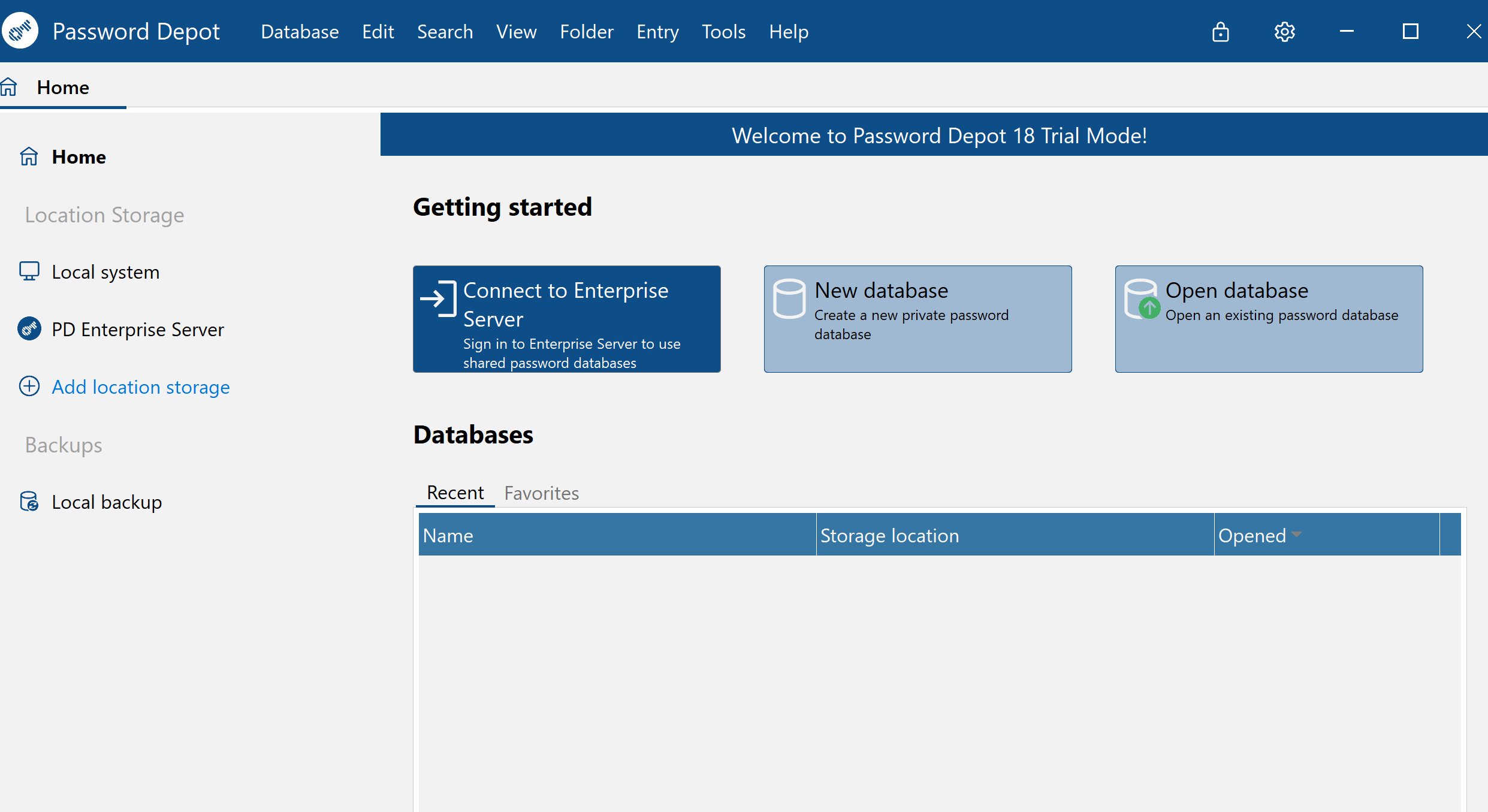This screenshot has width=1488, height=812.
Task: Click the lock database icon in title bar
Action: [1220, 31]
